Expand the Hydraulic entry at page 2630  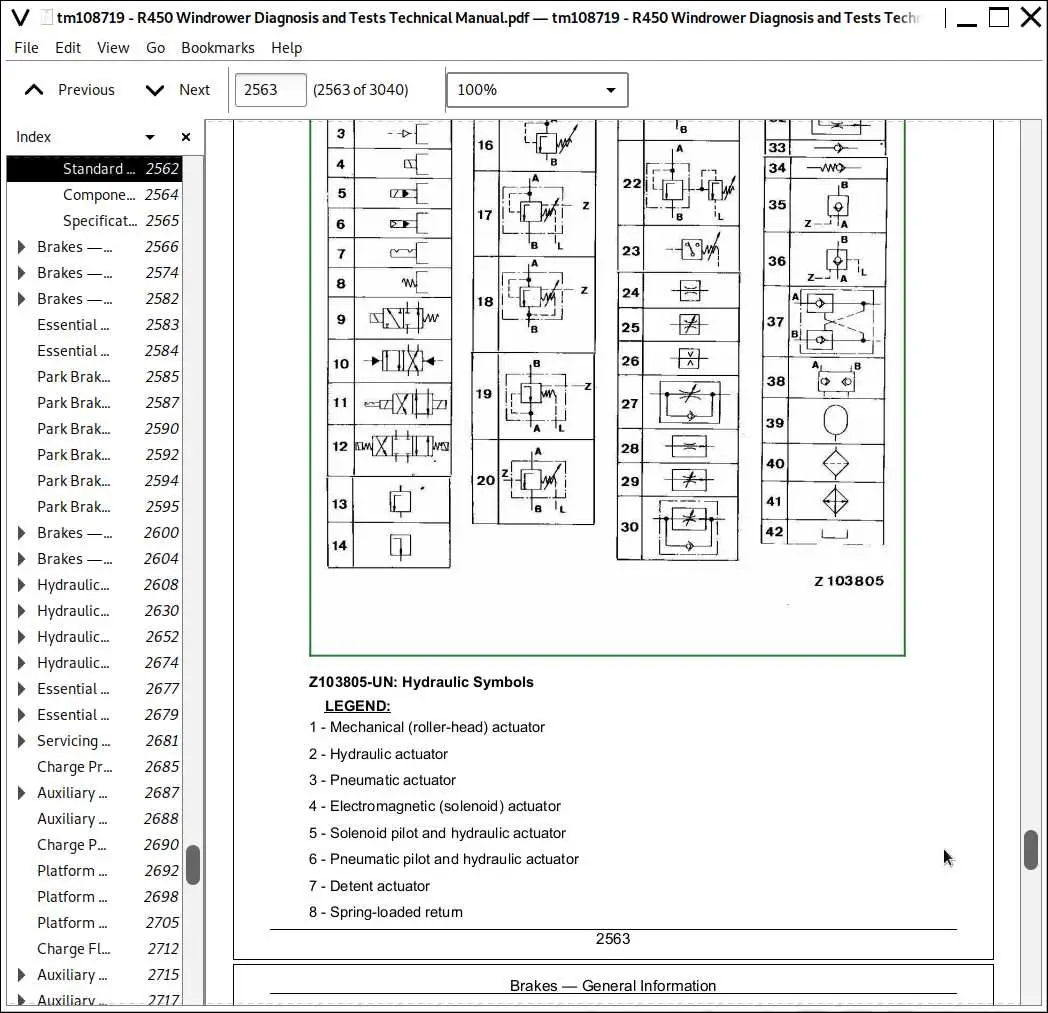click(x=21, y=611)
